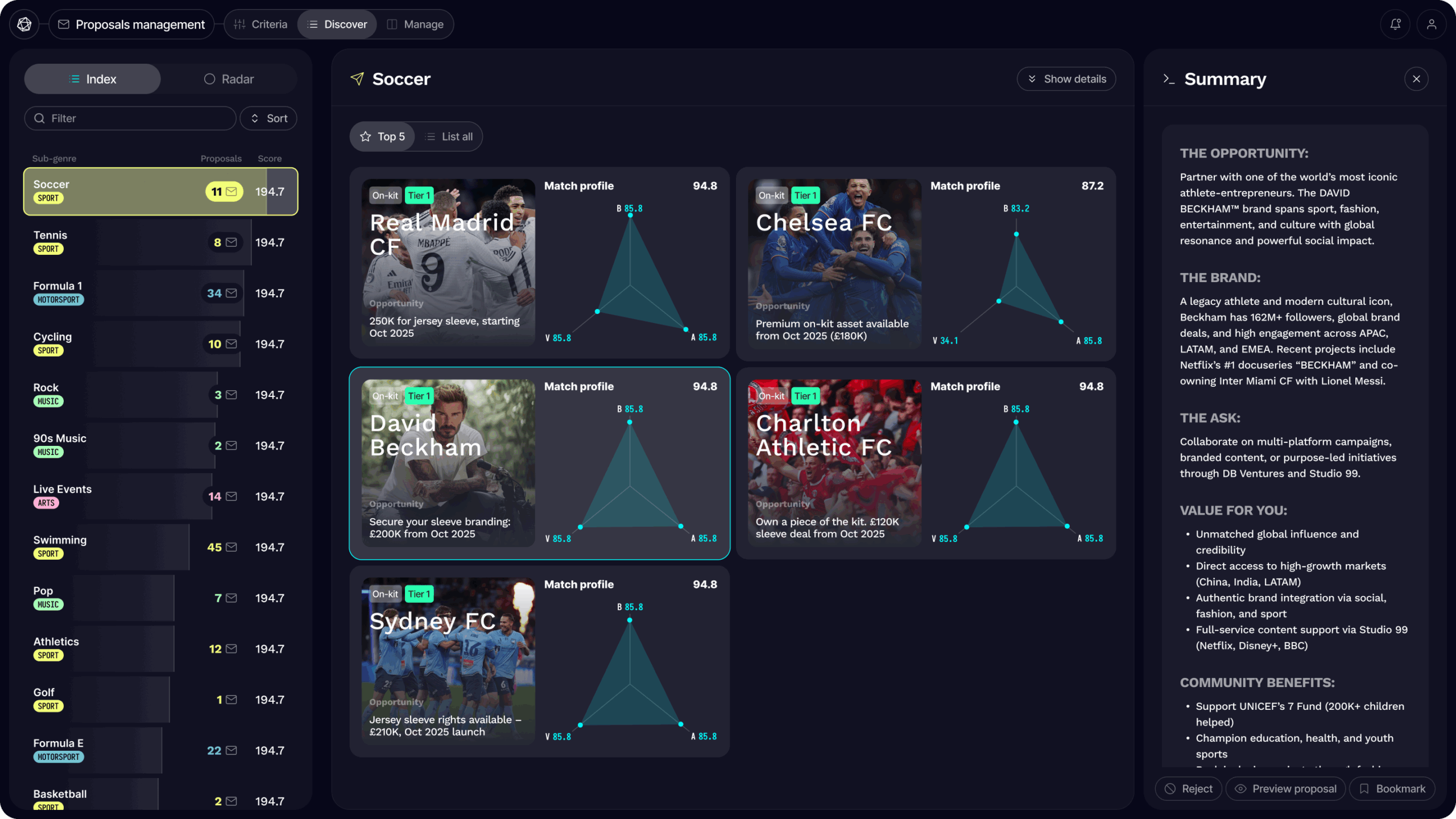Click the MUSIC tag under Rock

click(48, 401)
